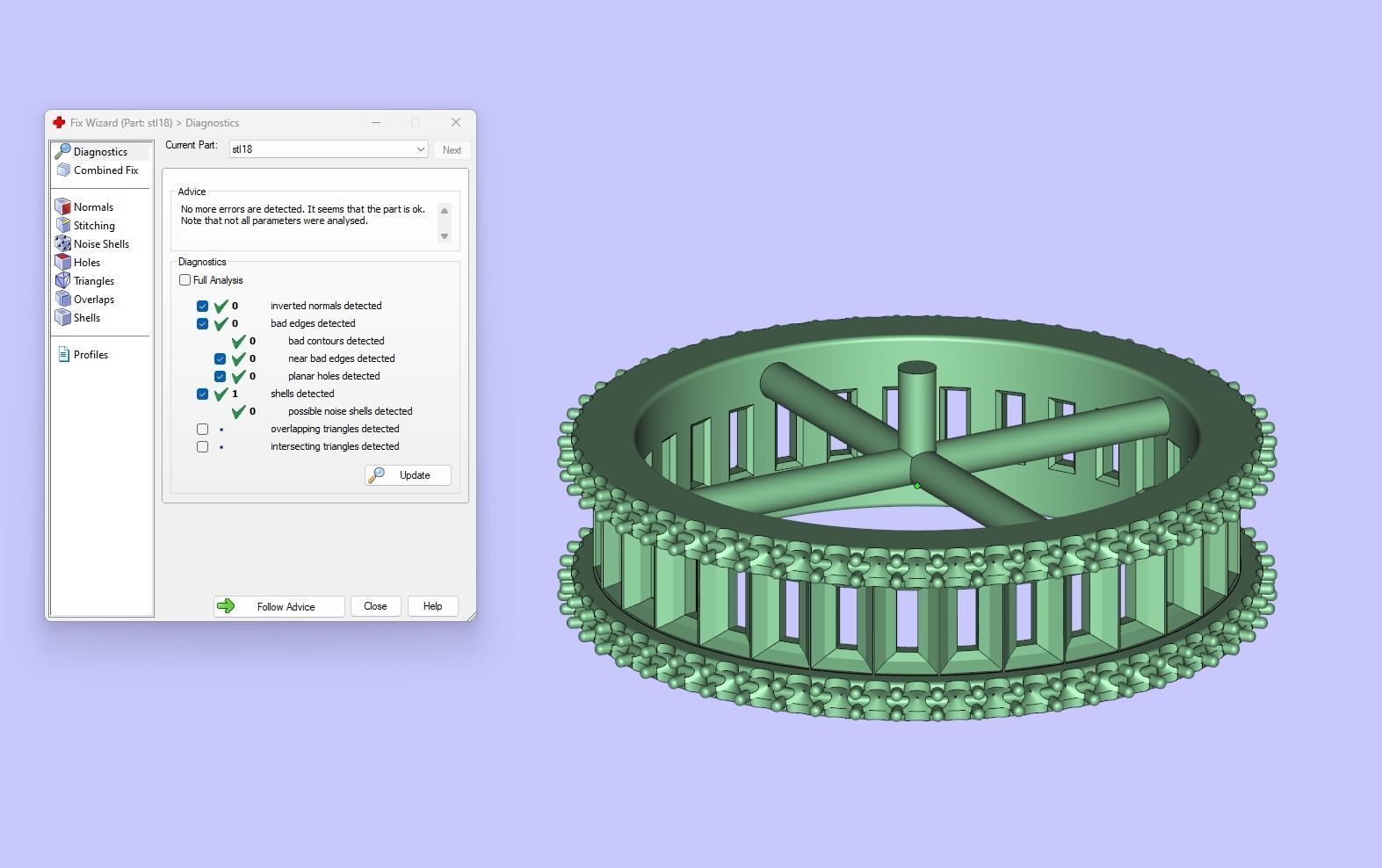Click the Overlaps icon
The height and width of the screenshot is (868, 1382).
click(62, 300)
